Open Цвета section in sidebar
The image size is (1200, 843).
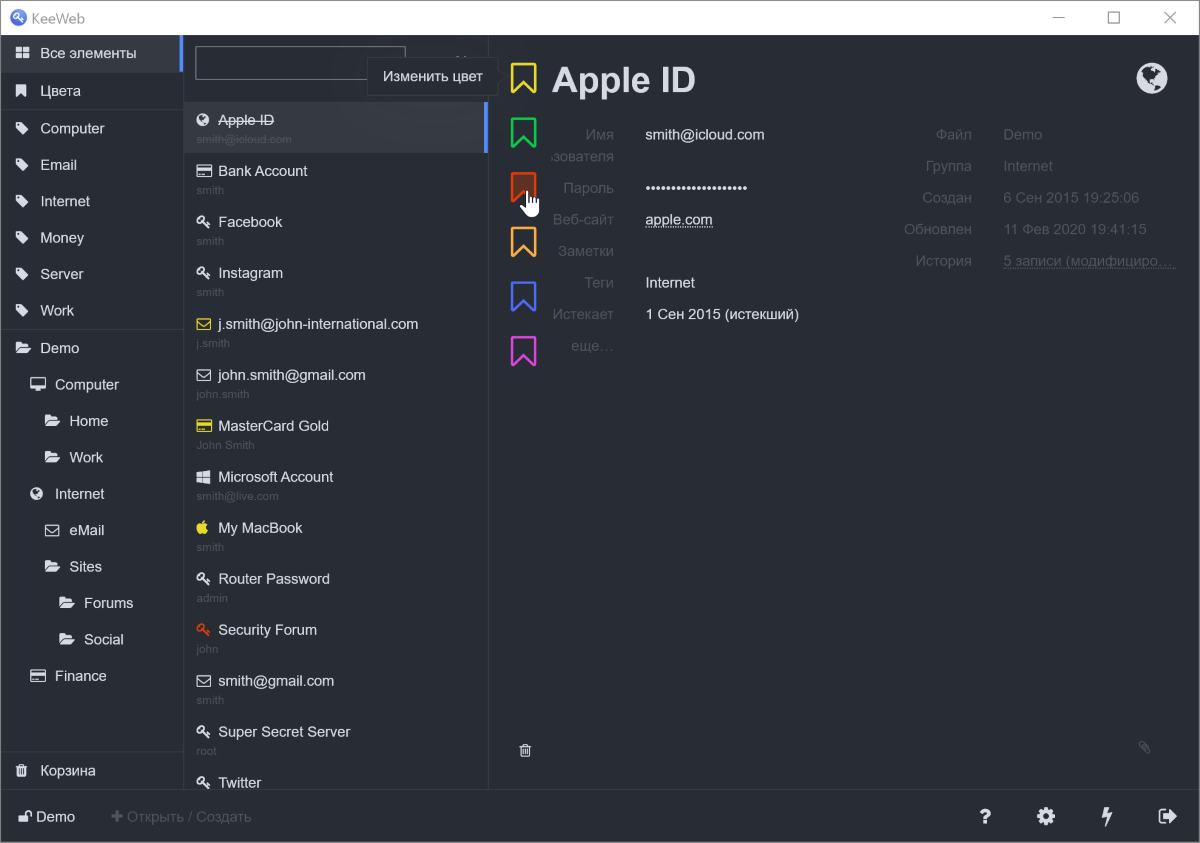click(x=91, y=91)
